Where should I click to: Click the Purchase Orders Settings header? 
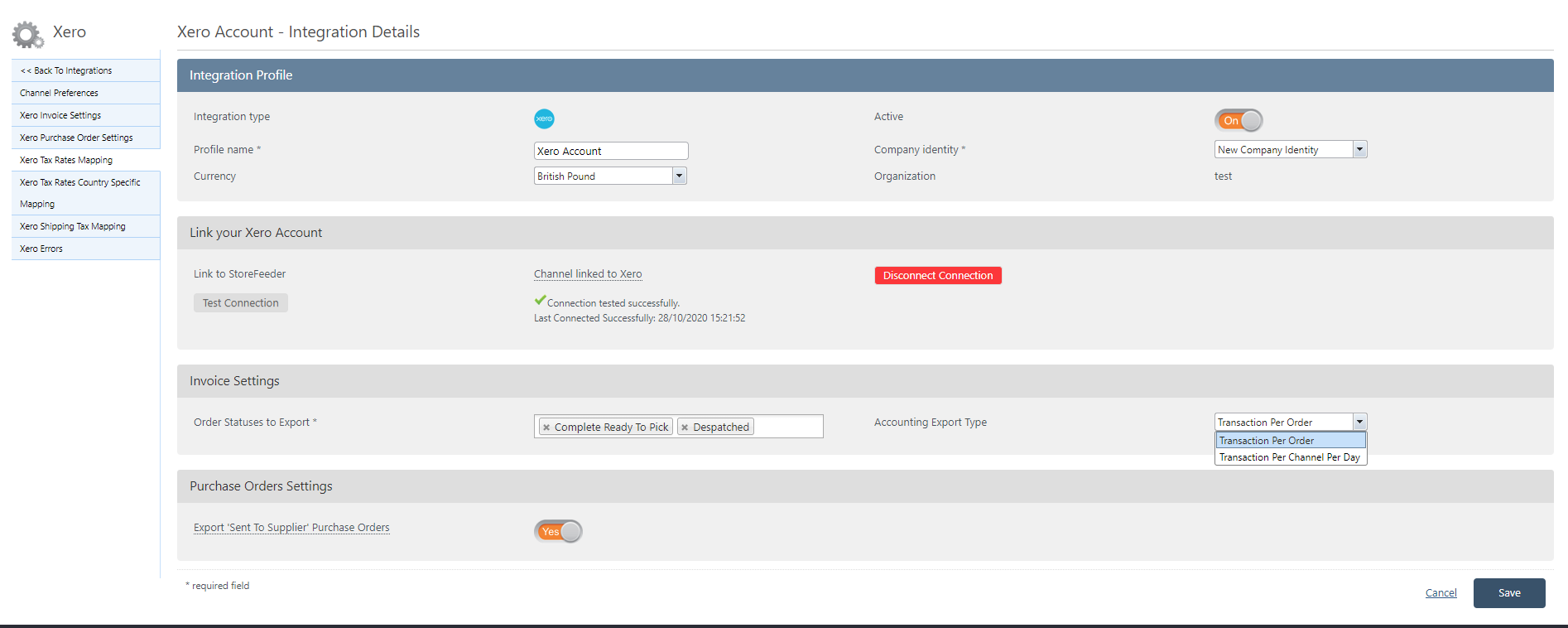click(x=865, y=486)
